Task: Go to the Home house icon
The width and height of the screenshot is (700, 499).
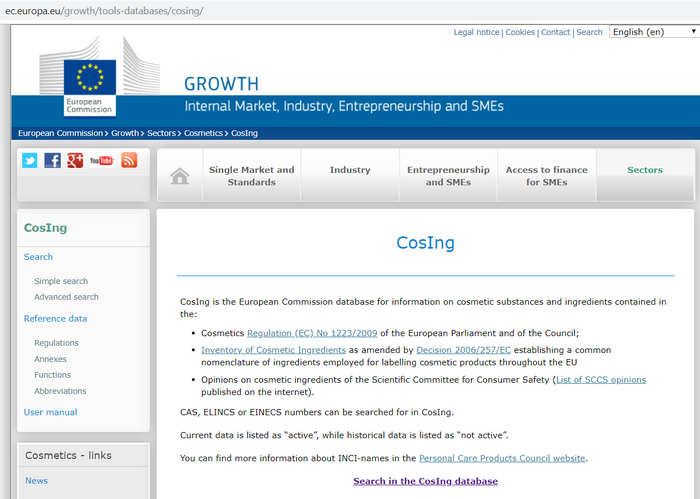Action: pyautogui.click(x=180, y=176)
